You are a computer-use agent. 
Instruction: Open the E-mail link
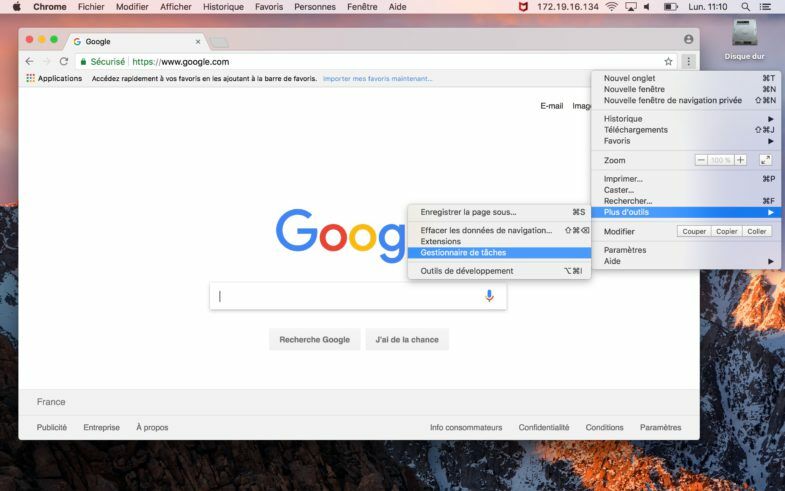(552, 106)
